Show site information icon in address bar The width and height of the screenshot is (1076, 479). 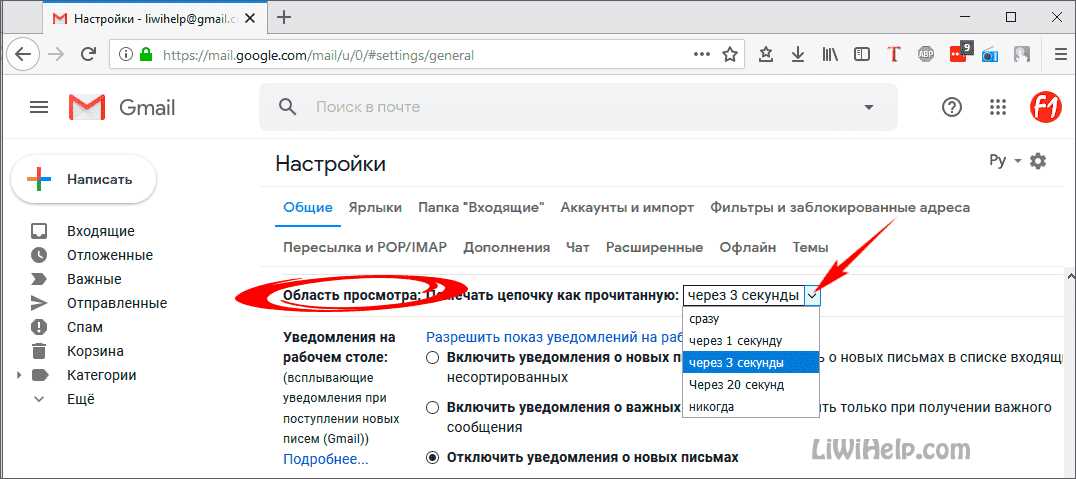[126, 55]
